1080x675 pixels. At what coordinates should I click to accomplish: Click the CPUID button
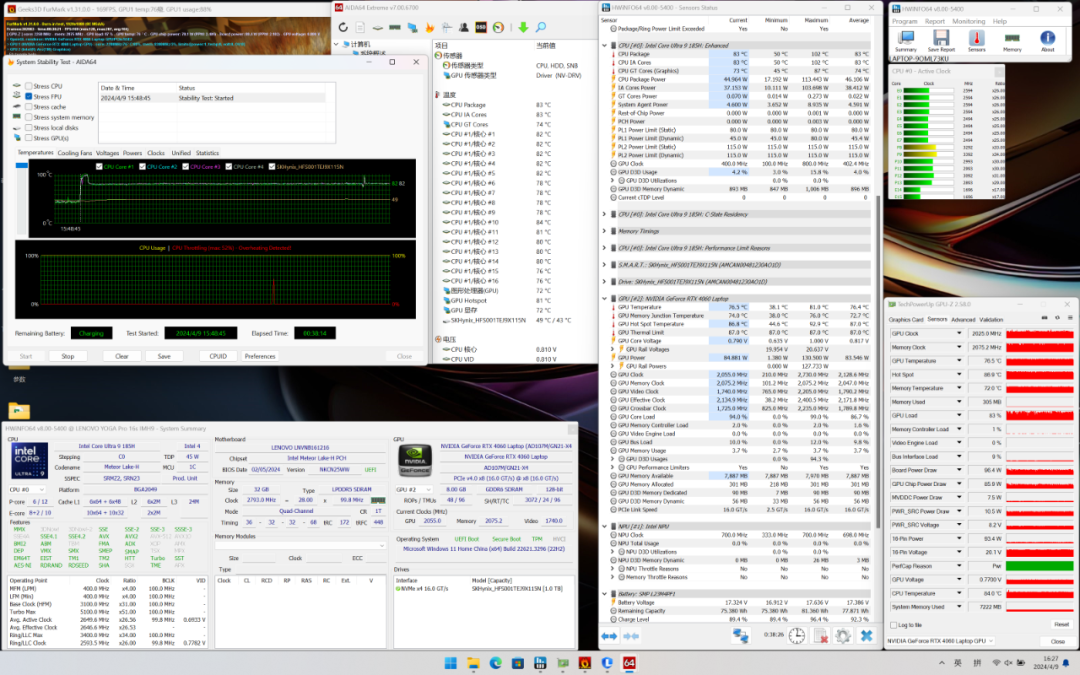218,356
